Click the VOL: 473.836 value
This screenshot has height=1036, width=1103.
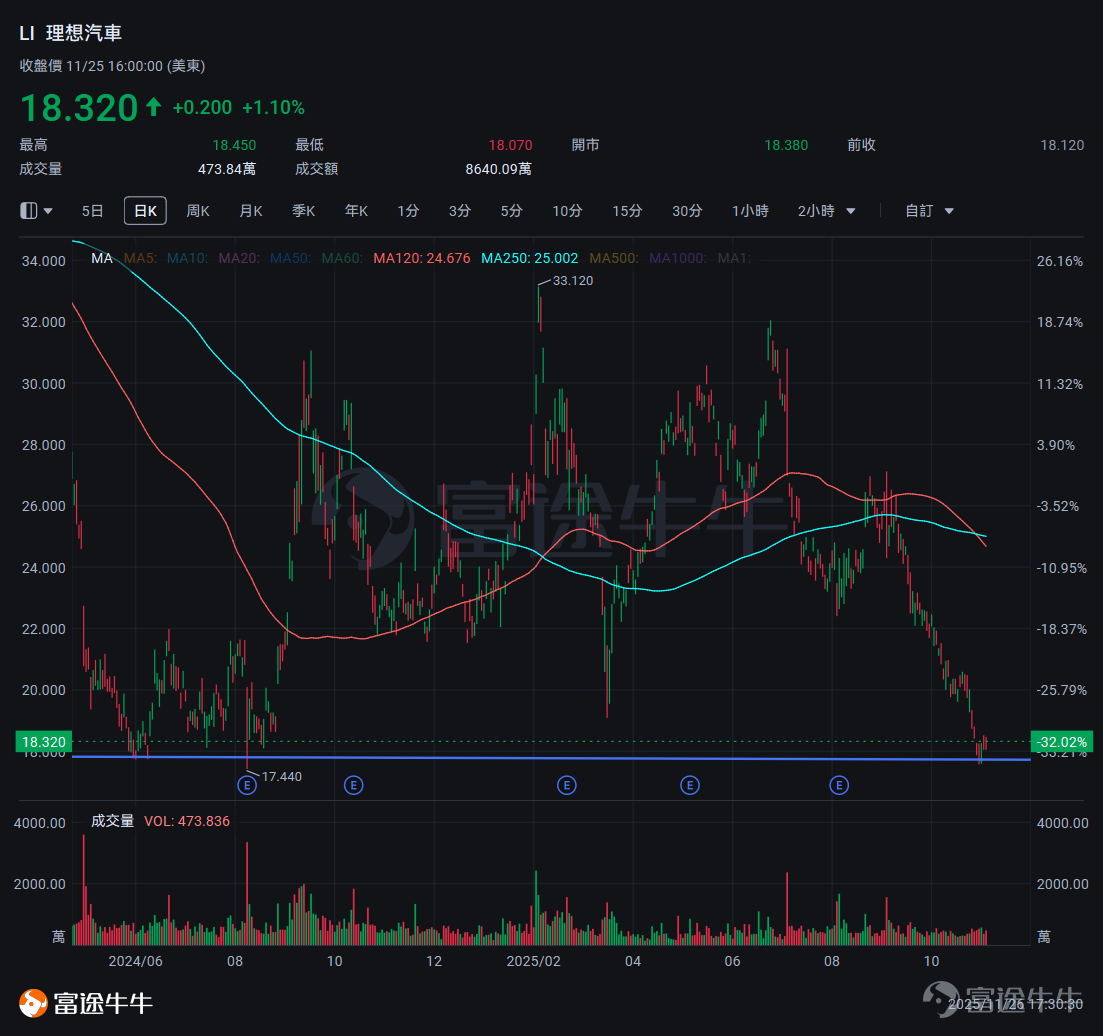point(186,821)
